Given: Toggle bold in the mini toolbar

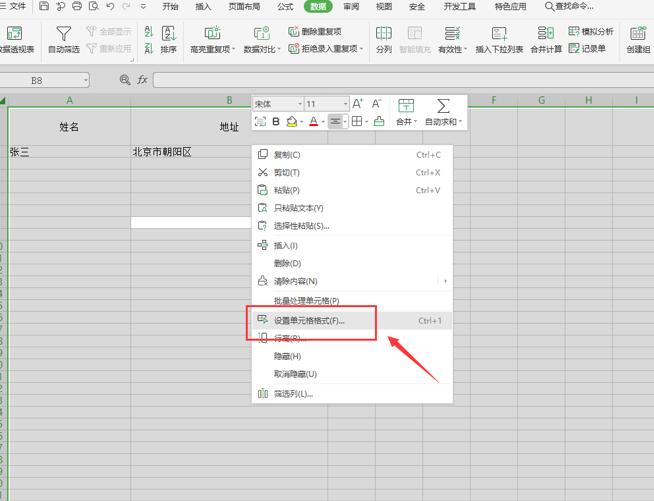Looking at the screenshot, I should (x=276, y=121).
